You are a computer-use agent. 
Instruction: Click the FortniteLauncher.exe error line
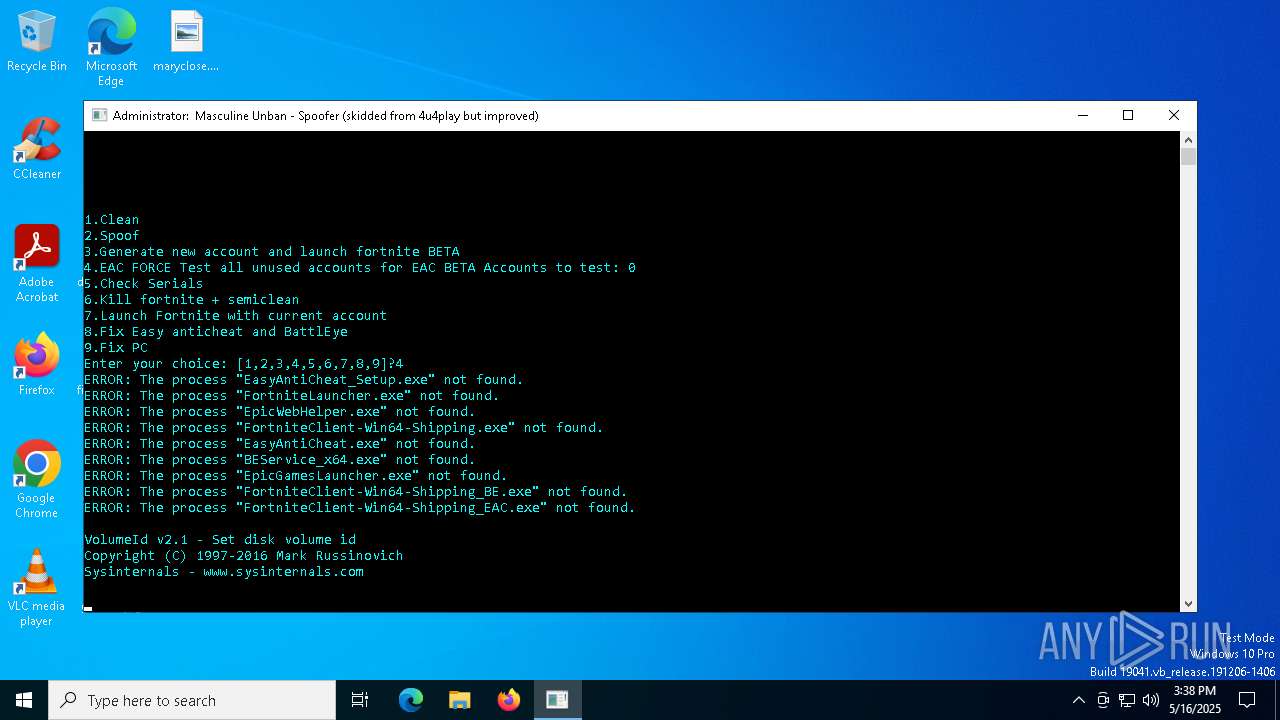(x=292, y=396)
